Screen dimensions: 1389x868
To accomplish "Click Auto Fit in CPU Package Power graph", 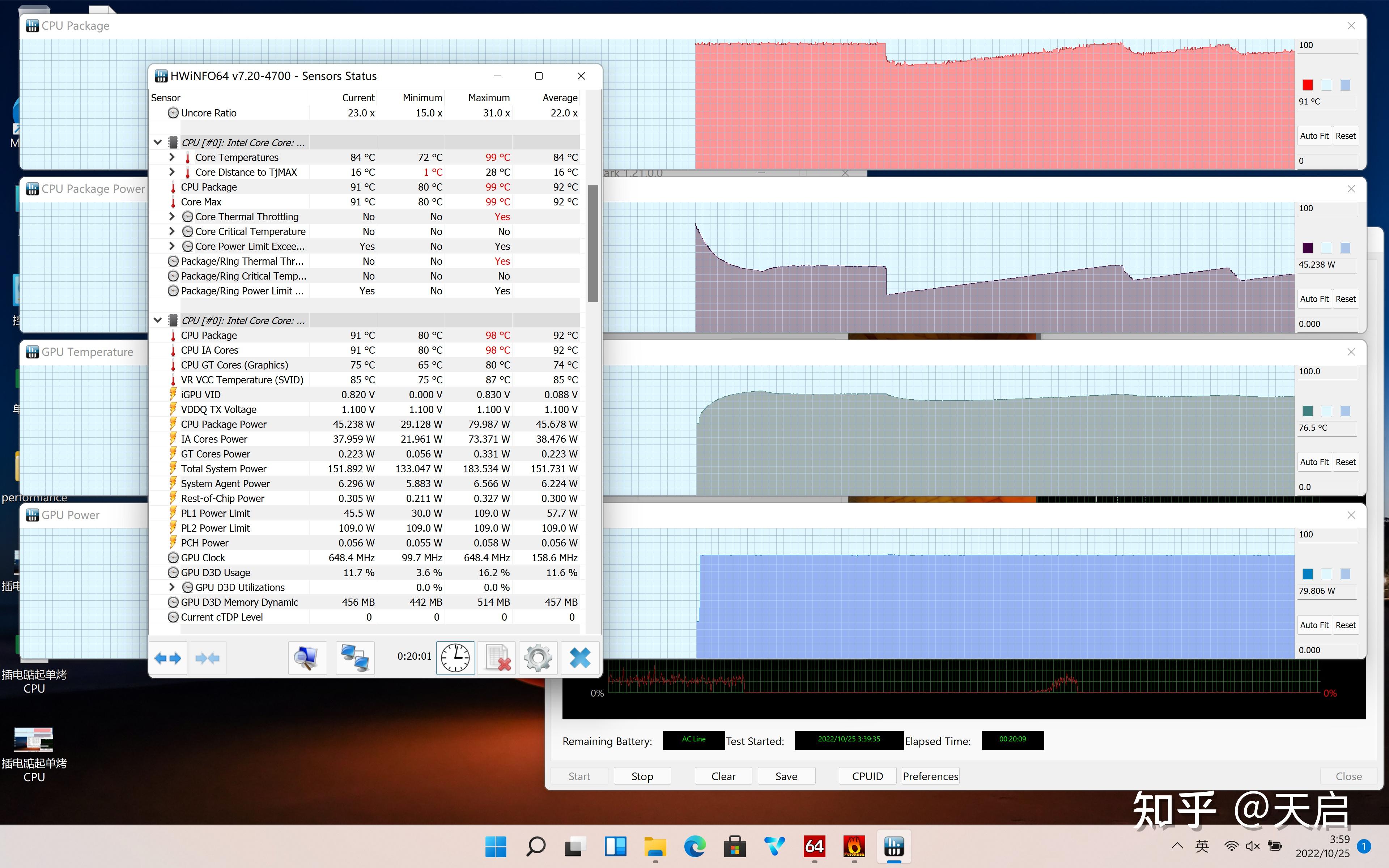I will coord(1314,299).
